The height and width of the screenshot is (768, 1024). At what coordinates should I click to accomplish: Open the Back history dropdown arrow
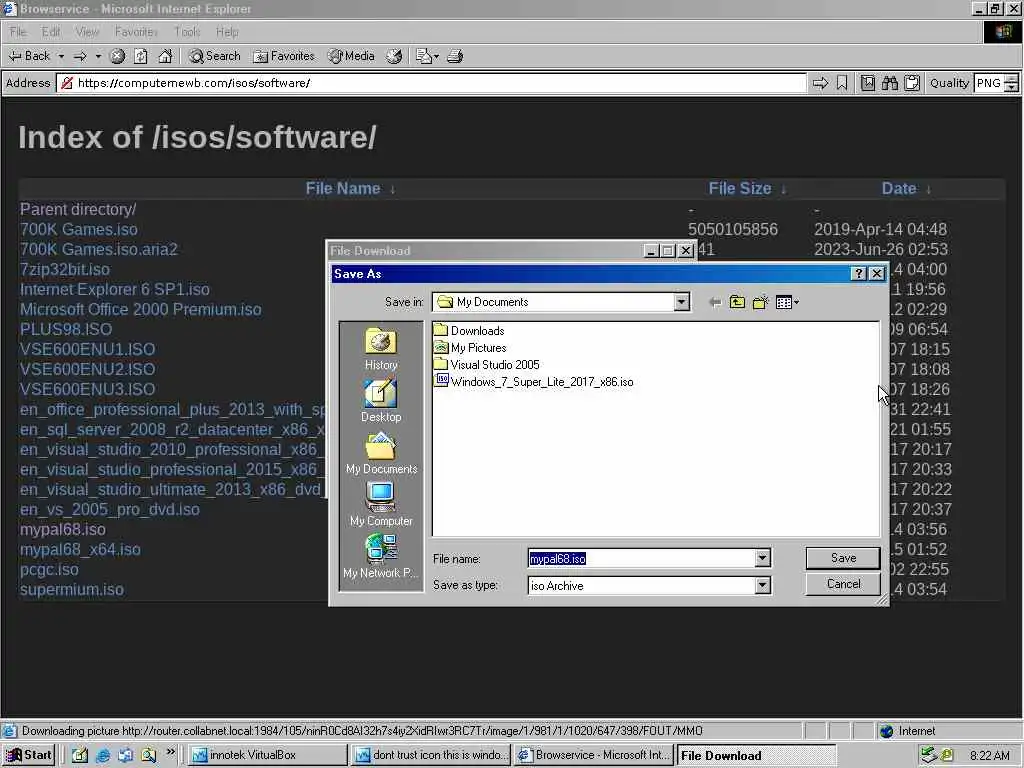click(x=61, y=56)
